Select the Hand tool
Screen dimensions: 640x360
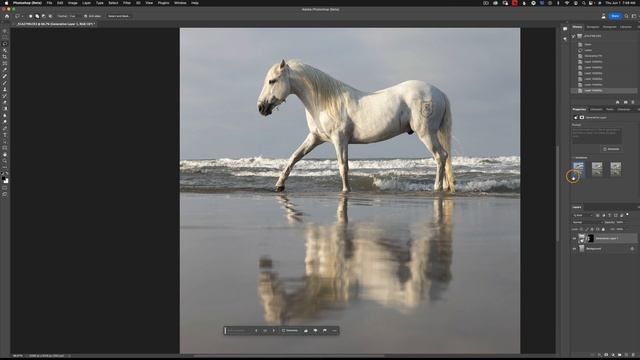click(5, 154)
